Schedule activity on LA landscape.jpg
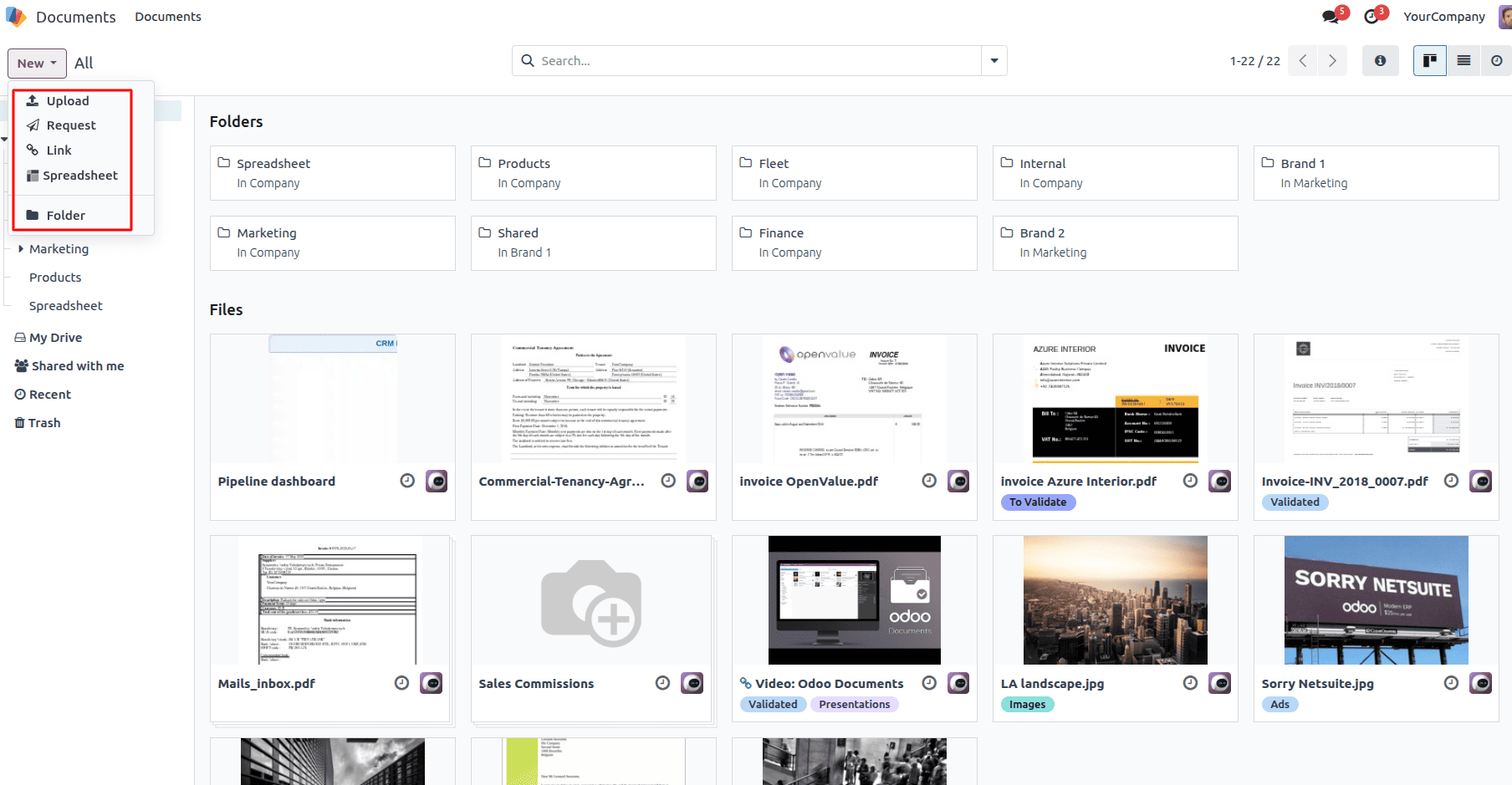 coord(1190,683)
